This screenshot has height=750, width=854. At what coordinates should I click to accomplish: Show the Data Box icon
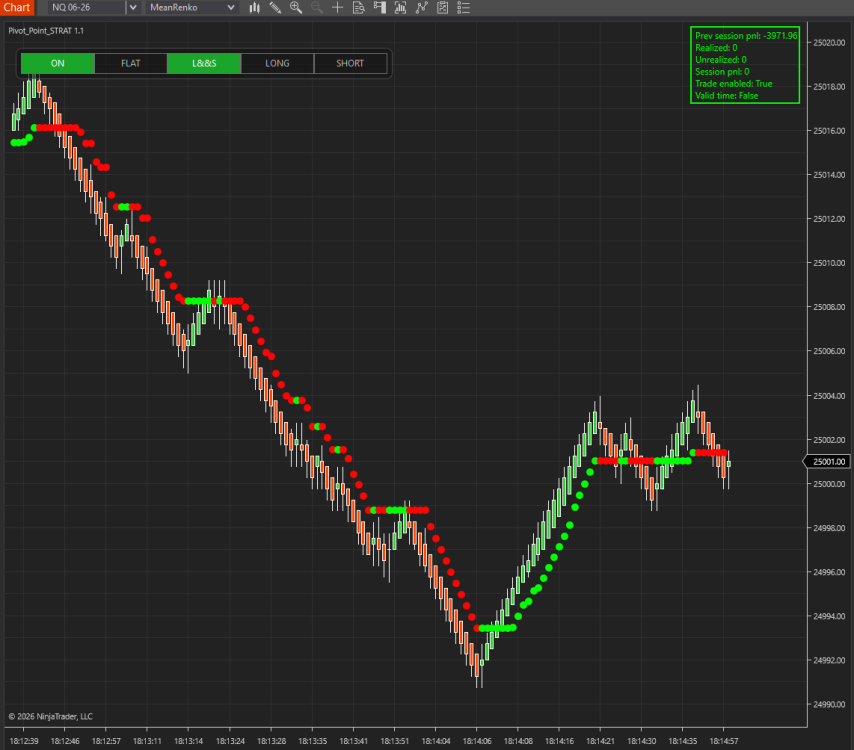(358, 8)
